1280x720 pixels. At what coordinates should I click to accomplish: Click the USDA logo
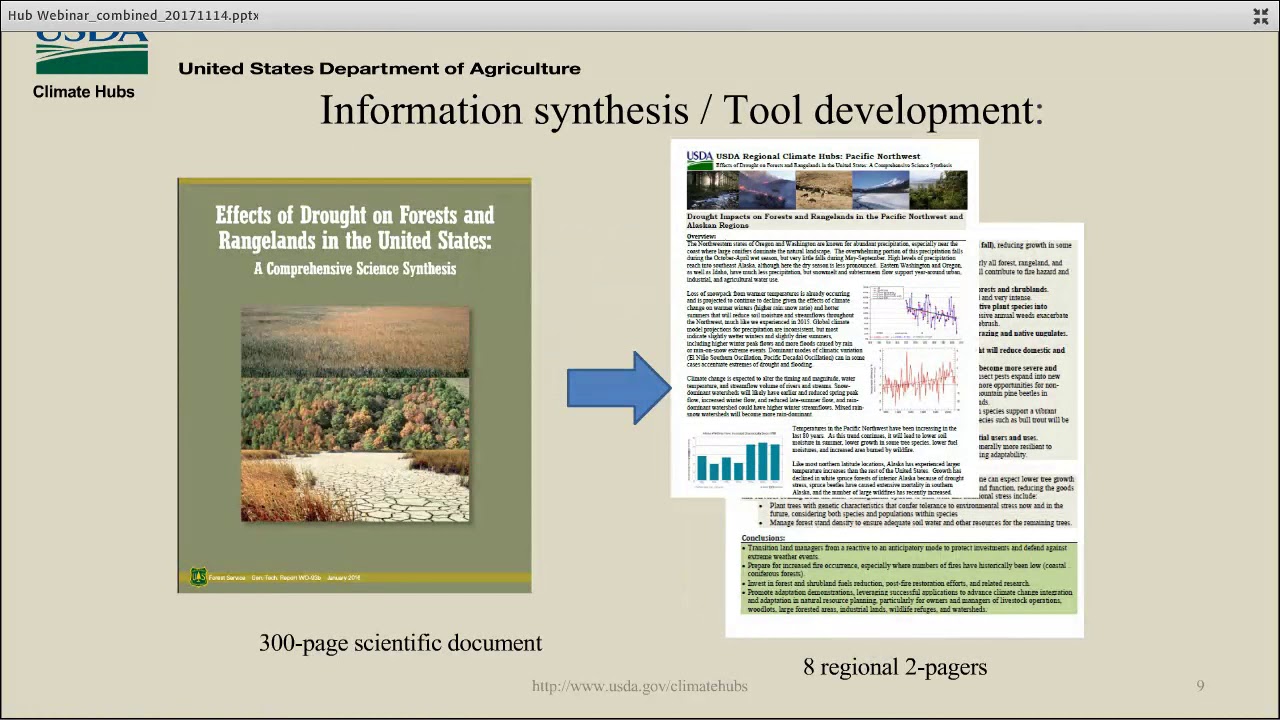click(92, 53)
